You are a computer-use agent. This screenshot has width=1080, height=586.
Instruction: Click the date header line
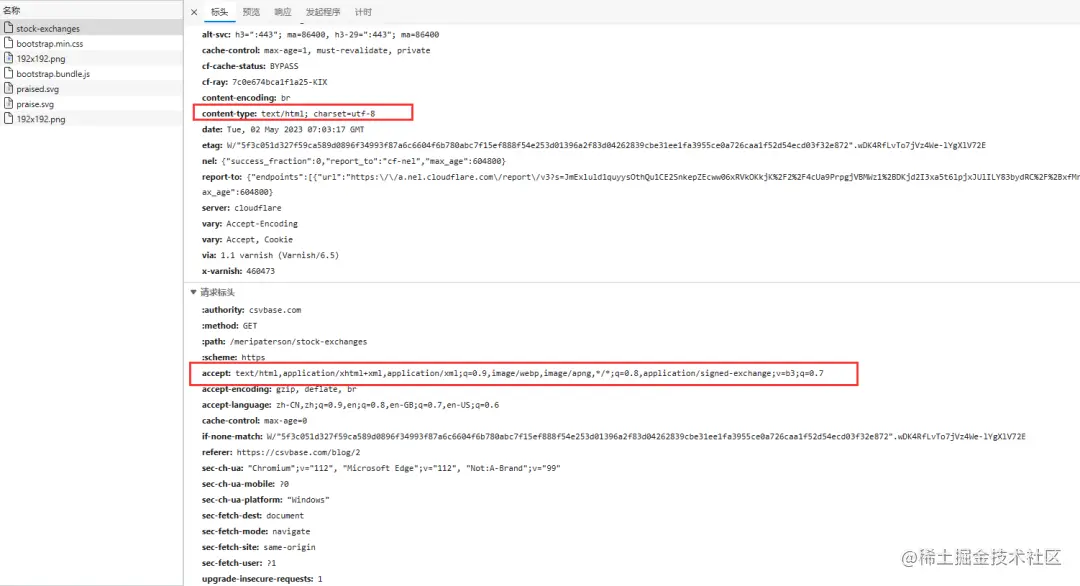click(283, 129)
